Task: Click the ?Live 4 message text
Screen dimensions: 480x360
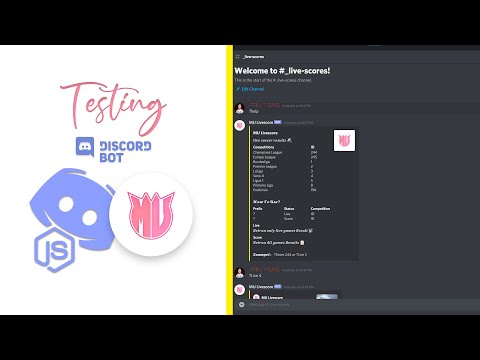Action: pos(255,275)
